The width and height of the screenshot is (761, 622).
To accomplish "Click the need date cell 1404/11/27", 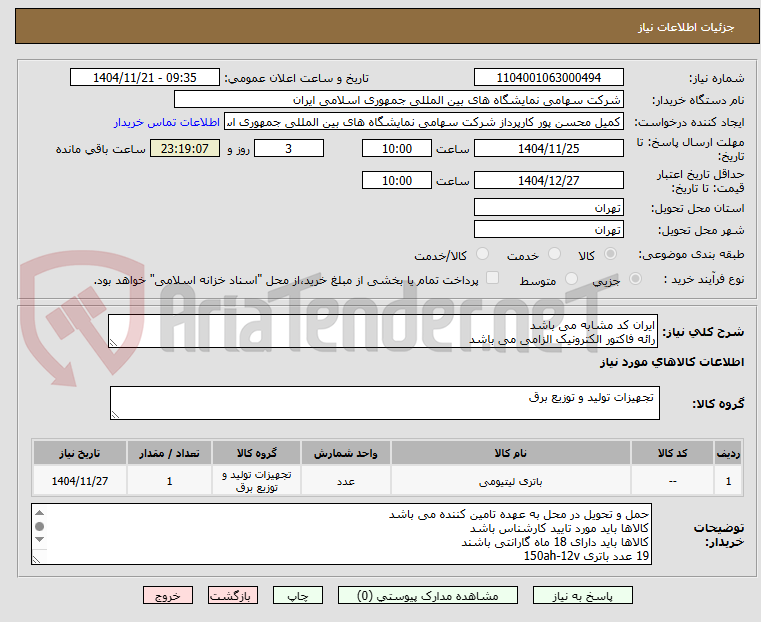I will click(x=80, y=481).
